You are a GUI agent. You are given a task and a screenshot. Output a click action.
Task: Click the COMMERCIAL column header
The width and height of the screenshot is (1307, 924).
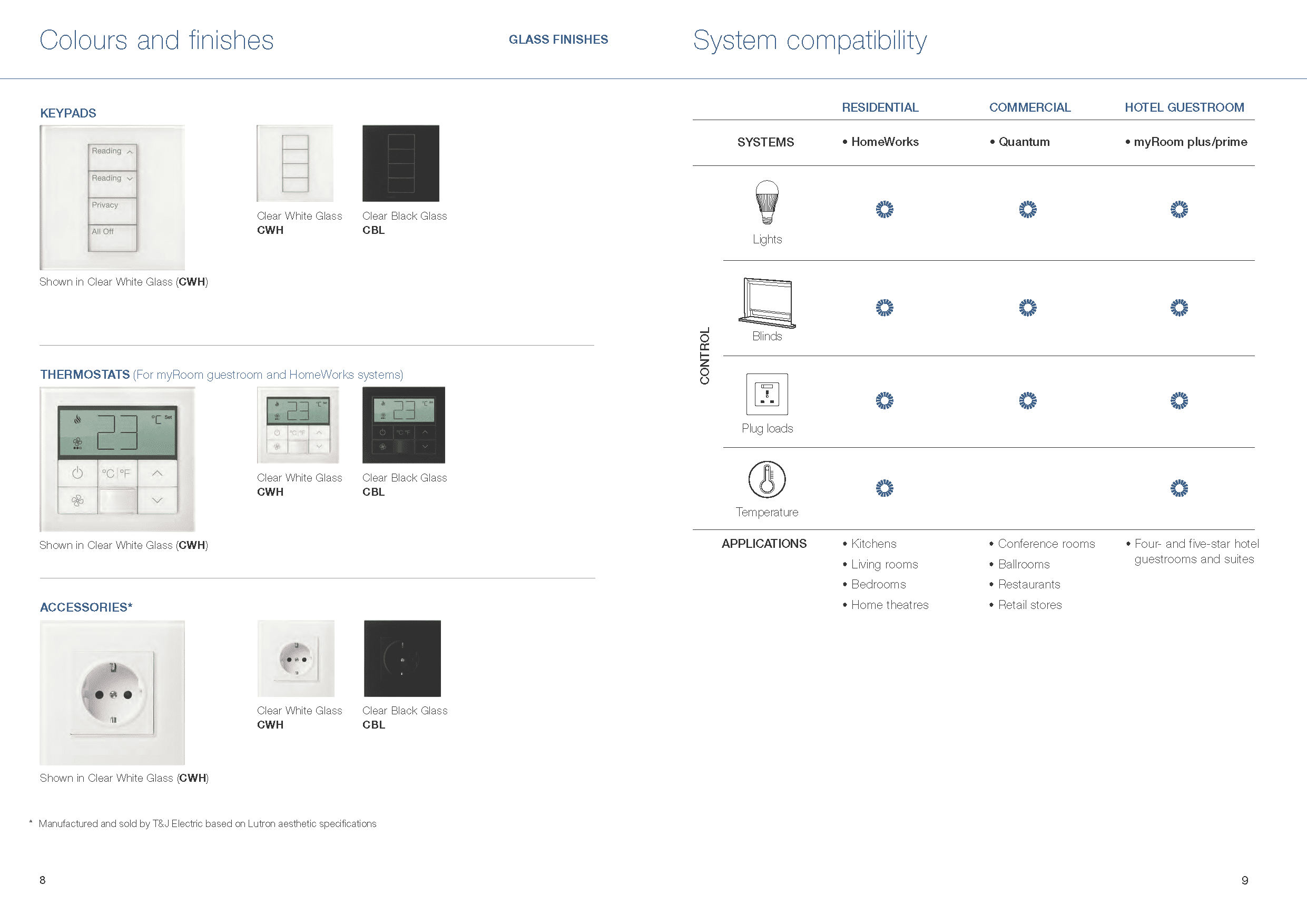[x=1030, y=107]
